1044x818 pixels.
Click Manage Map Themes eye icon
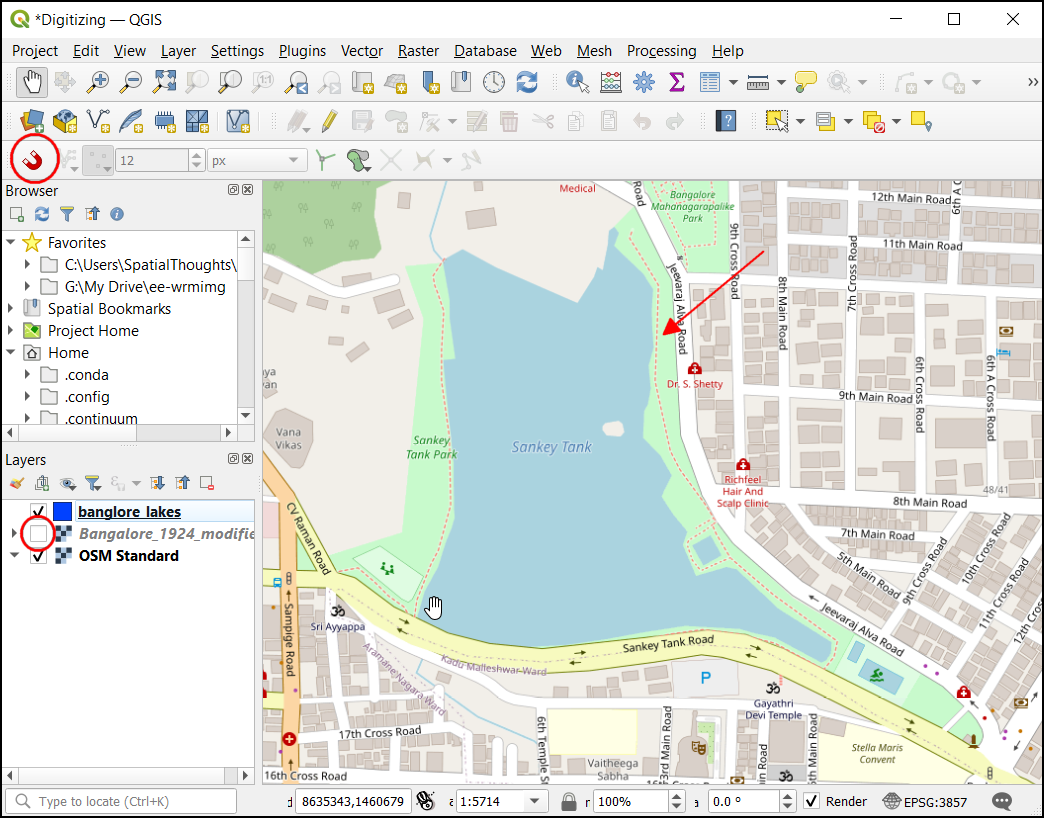click(x=67, y=483)
